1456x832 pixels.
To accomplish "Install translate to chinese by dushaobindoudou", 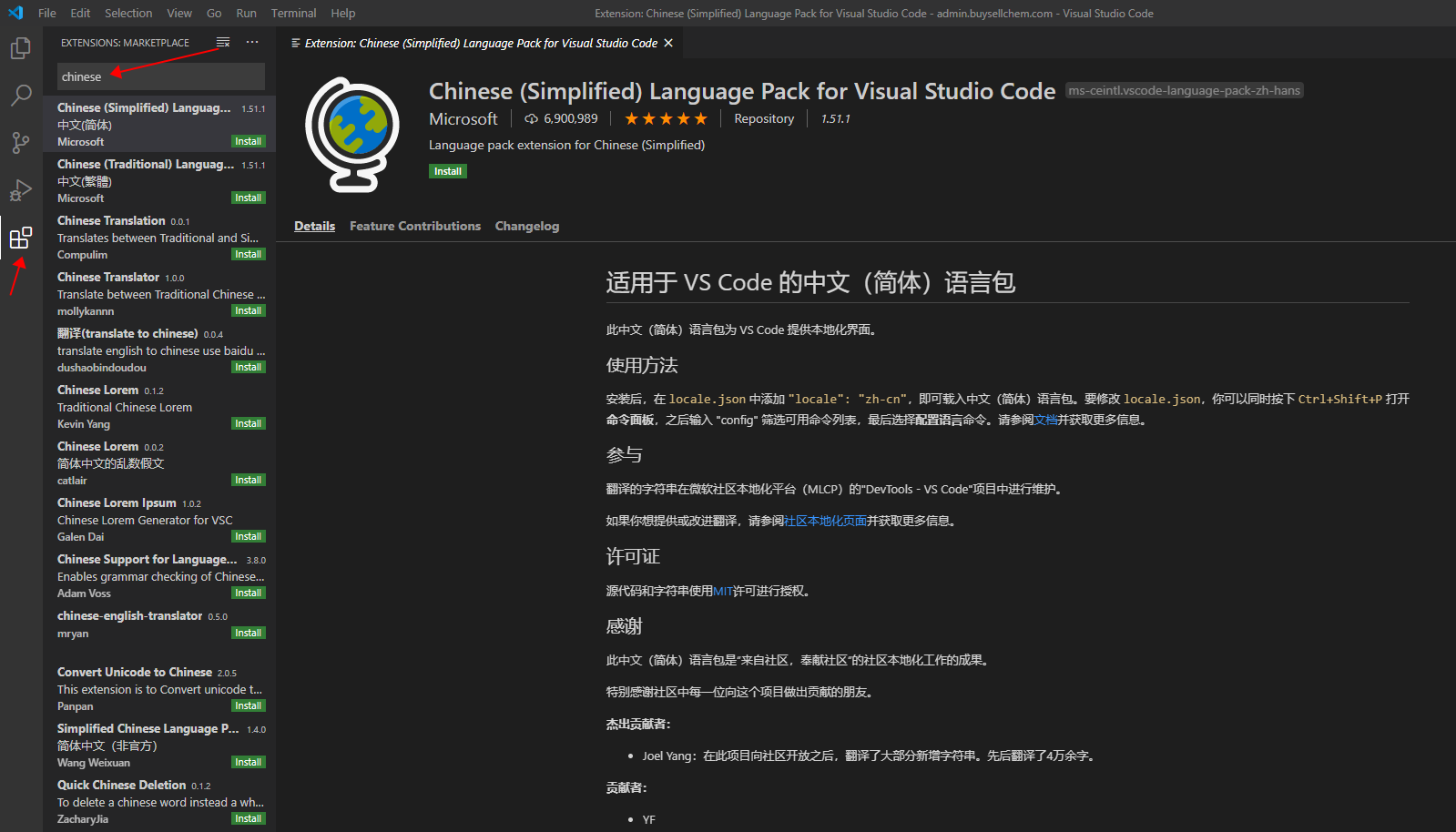I will click(248, 367).
